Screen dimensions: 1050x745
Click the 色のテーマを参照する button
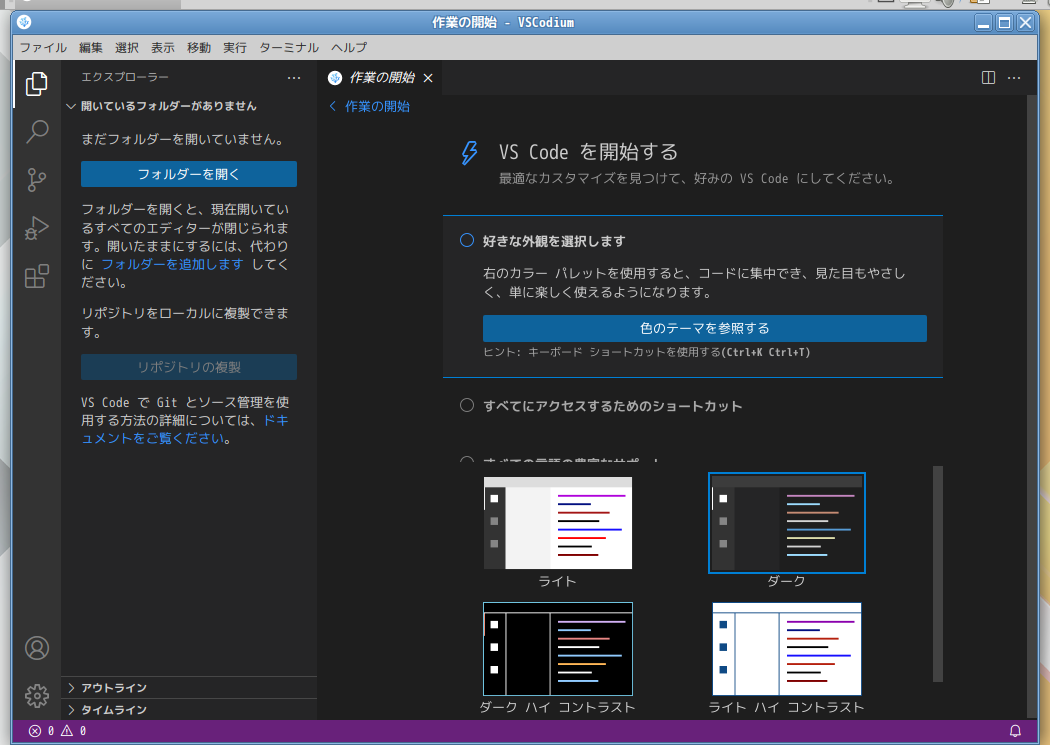click(x=704, y=328)
